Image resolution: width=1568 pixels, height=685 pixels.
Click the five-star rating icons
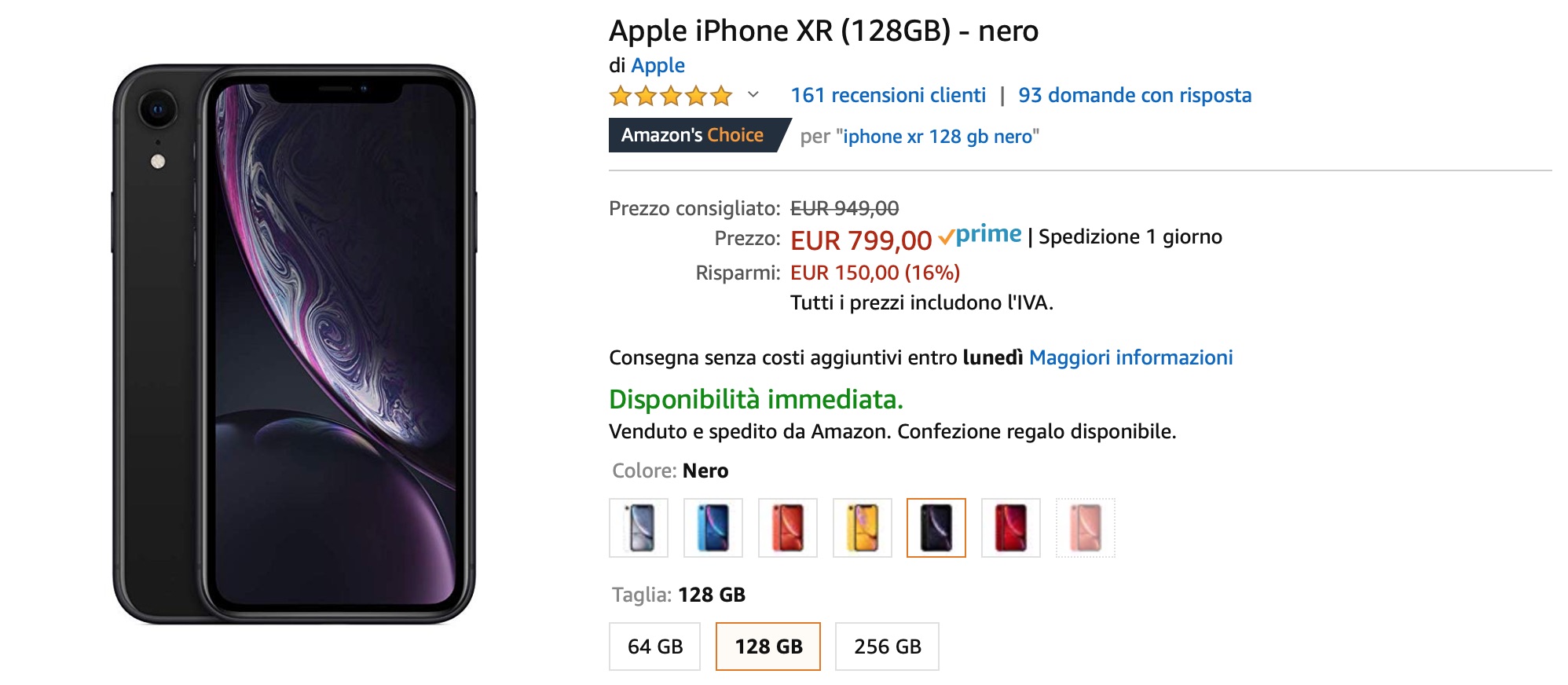click(671, 96)
